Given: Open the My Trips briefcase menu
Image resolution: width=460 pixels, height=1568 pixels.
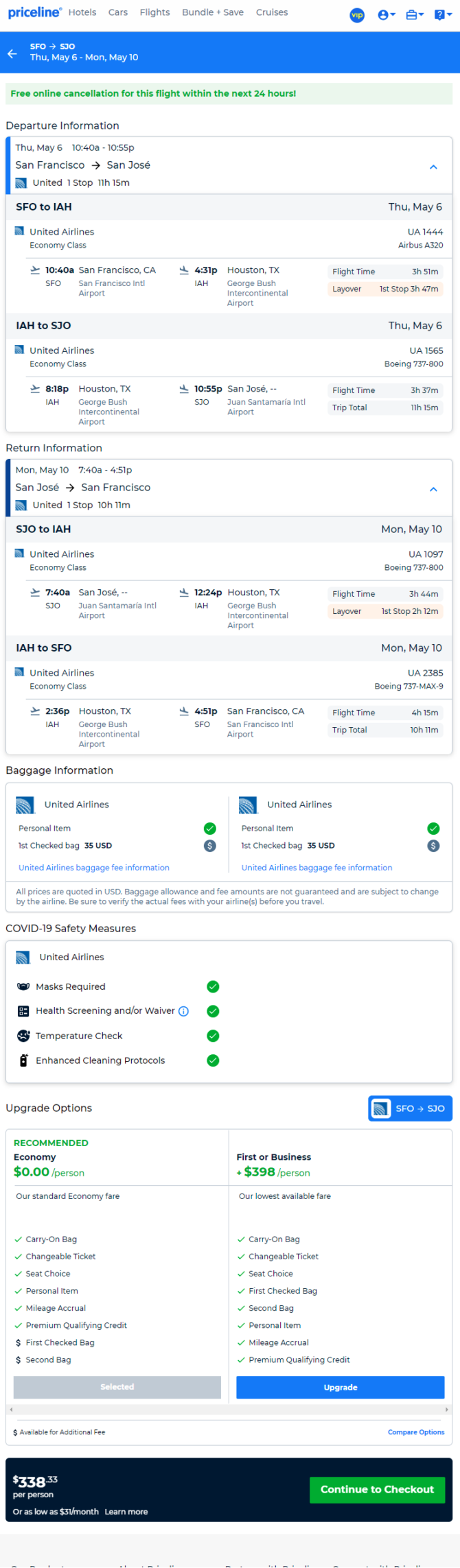Looking at the screenshot, I should (414, 14).
